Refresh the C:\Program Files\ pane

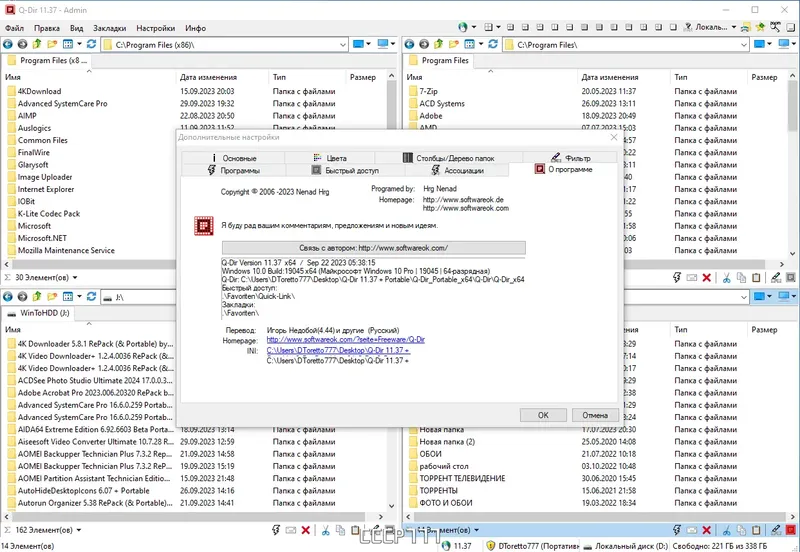493,44
